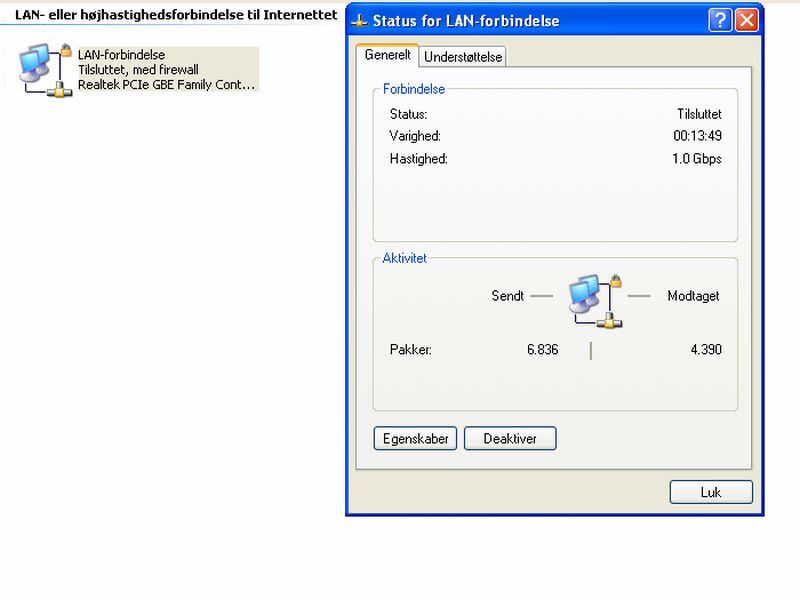This screenshot has height=600, width=800.
Task: Click 'Tilsluttet, med firewall' text
Action: click(x=138, y=69)
